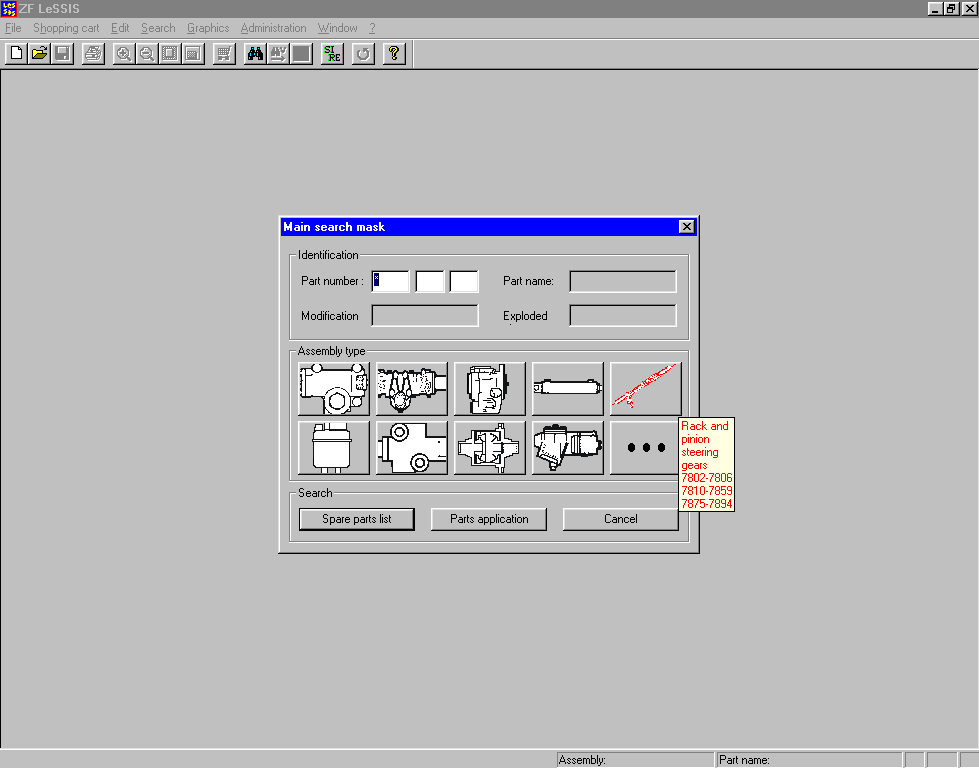Viewport: 979px width, 768px height.
Task: Click the green SI RE icon
Action: click(332, 54)
